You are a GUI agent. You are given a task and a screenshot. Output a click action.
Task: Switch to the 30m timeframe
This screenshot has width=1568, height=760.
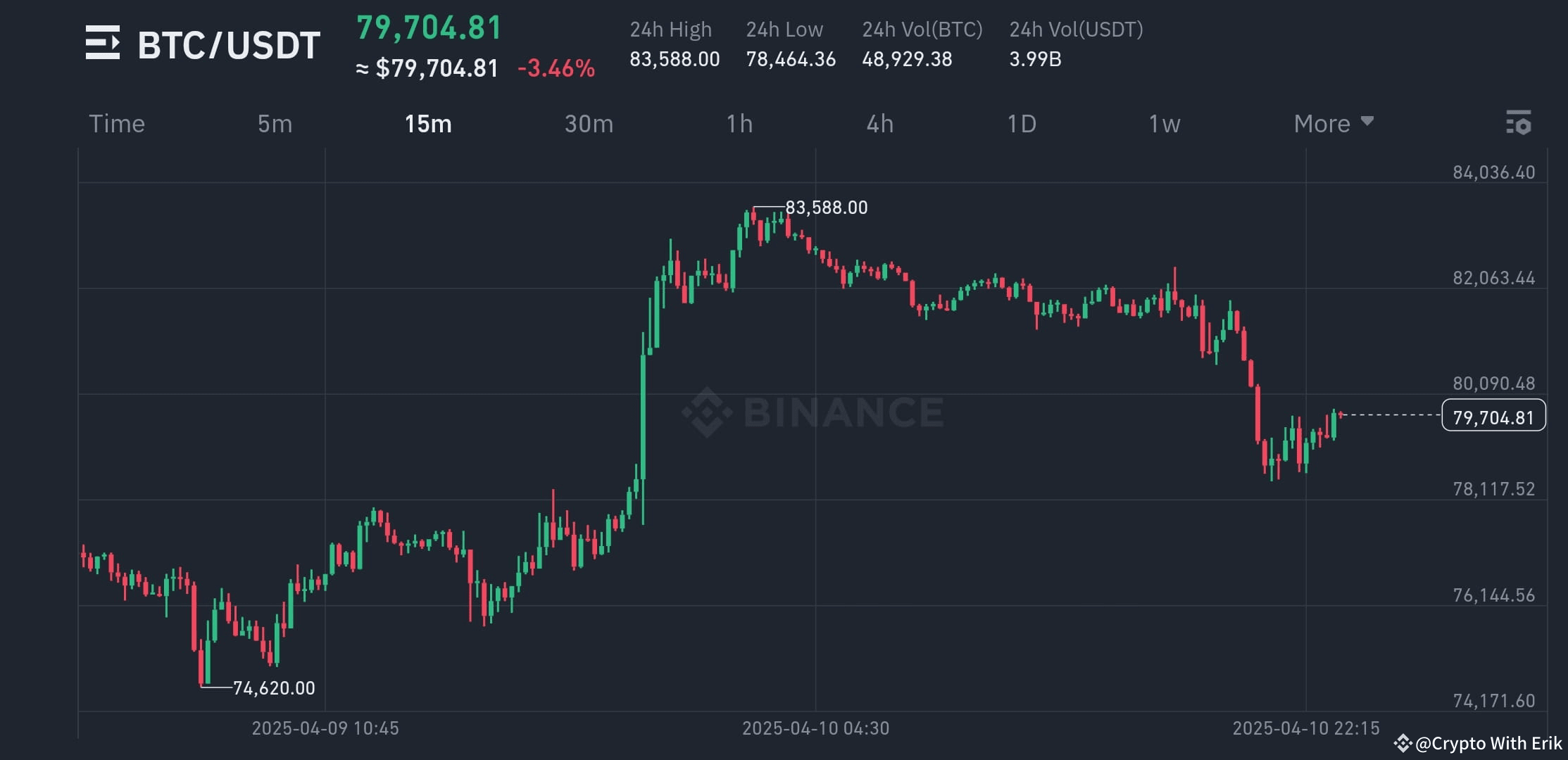(x=589, y=123)
